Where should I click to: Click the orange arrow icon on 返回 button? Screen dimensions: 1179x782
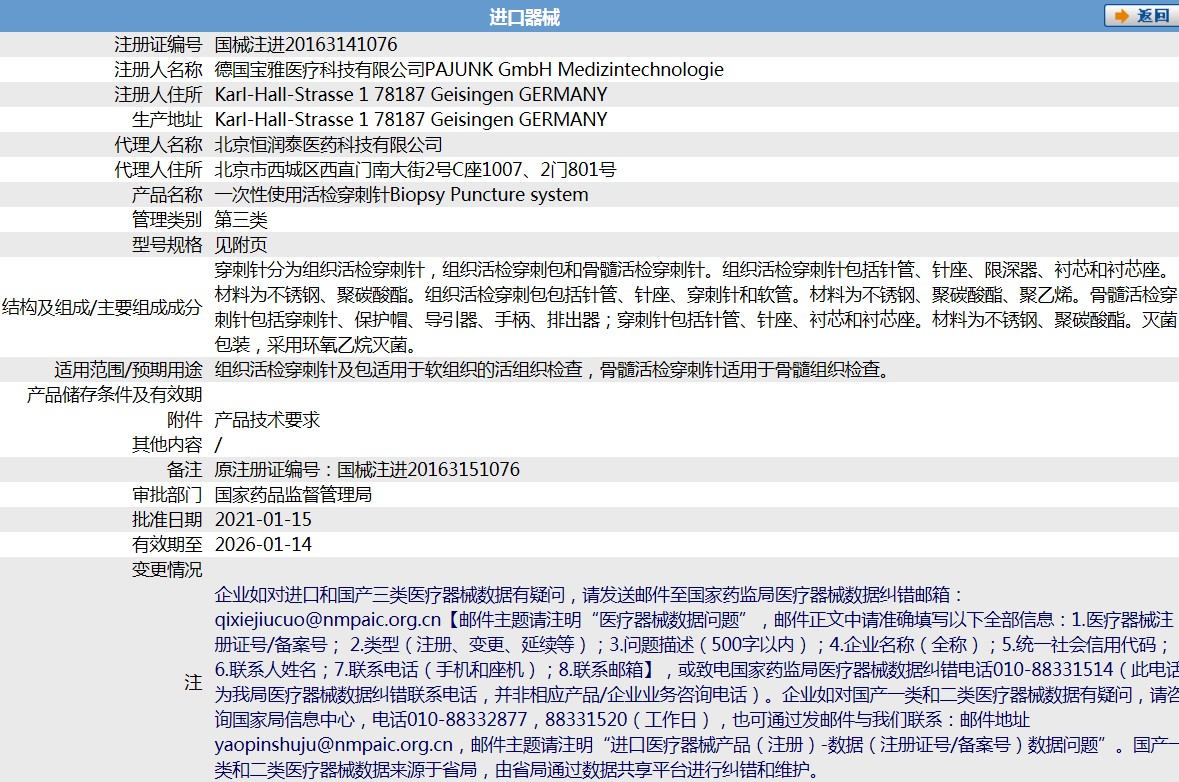[1122, 16]
